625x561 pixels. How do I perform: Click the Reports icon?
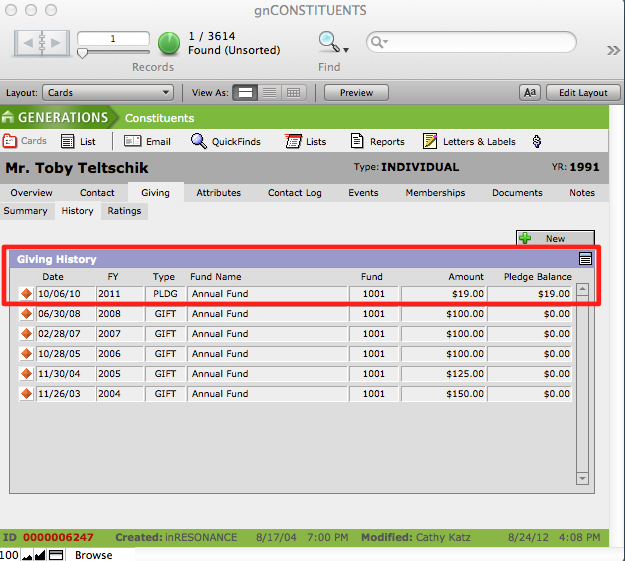tap(377, 142)
